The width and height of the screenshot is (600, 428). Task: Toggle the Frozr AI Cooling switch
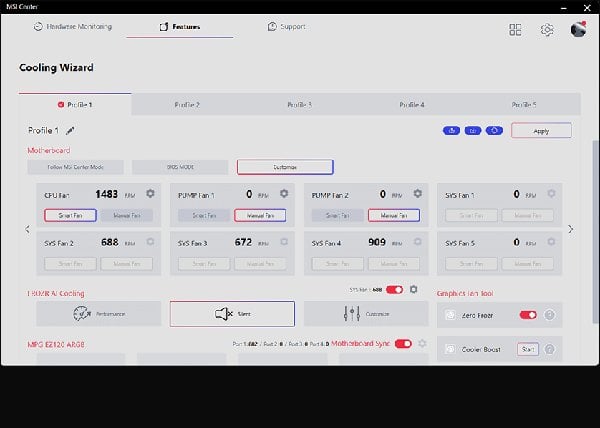(395, 290)
